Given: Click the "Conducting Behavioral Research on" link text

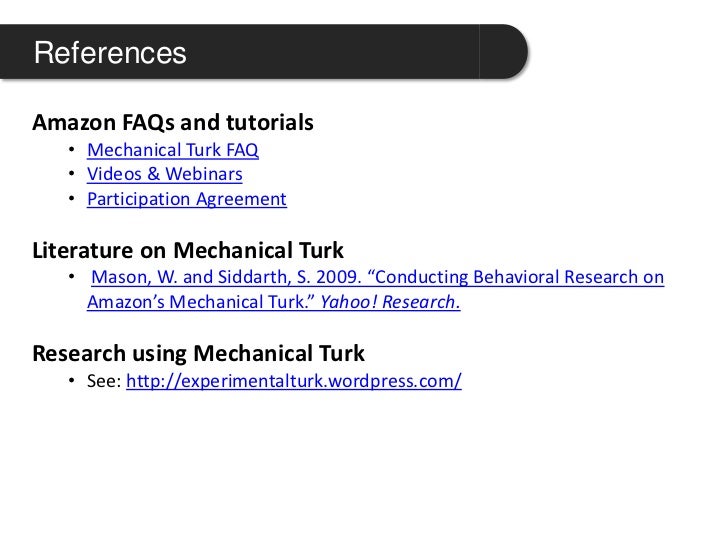Looking at the screenshot, I should point(516,277).
